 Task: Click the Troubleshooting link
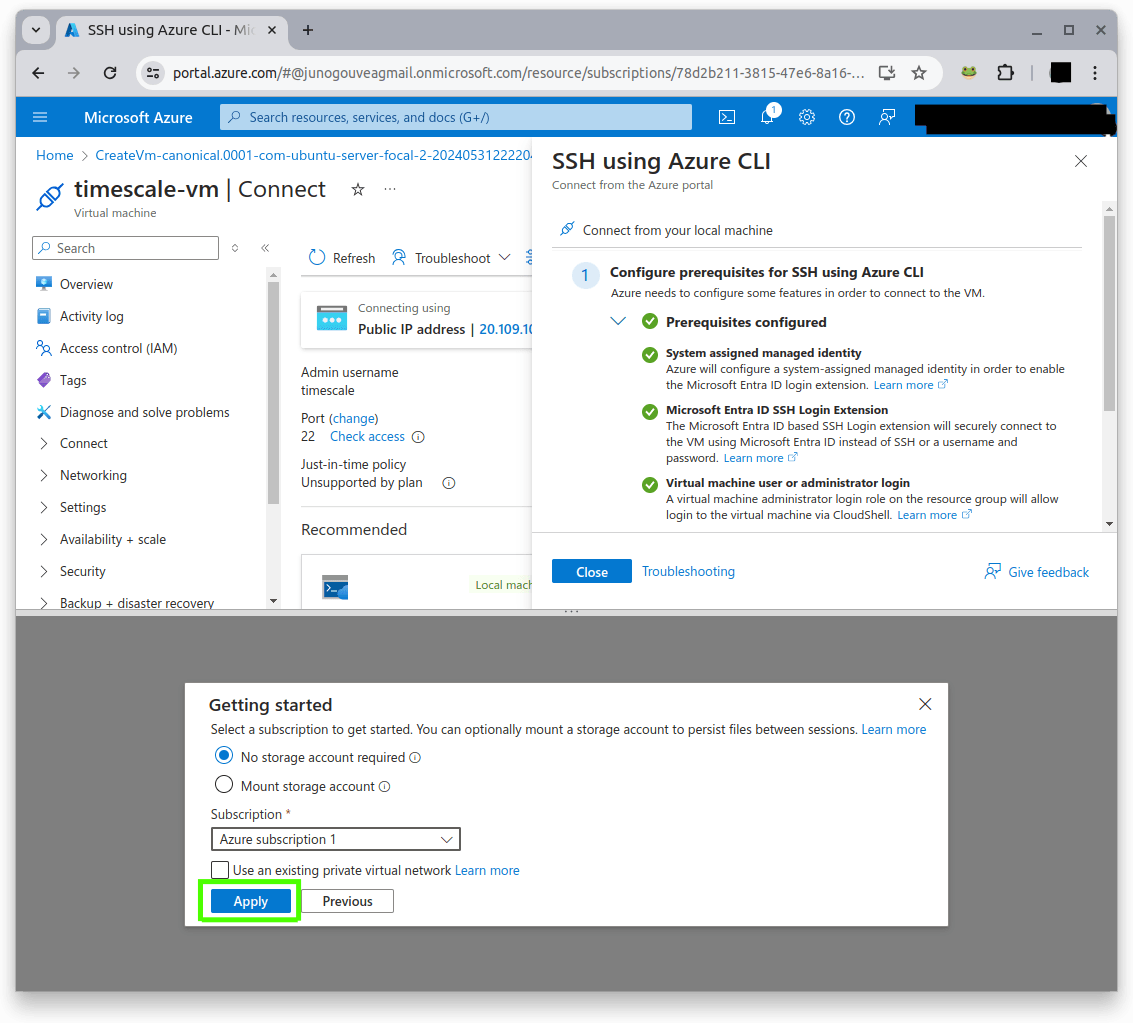688,571
